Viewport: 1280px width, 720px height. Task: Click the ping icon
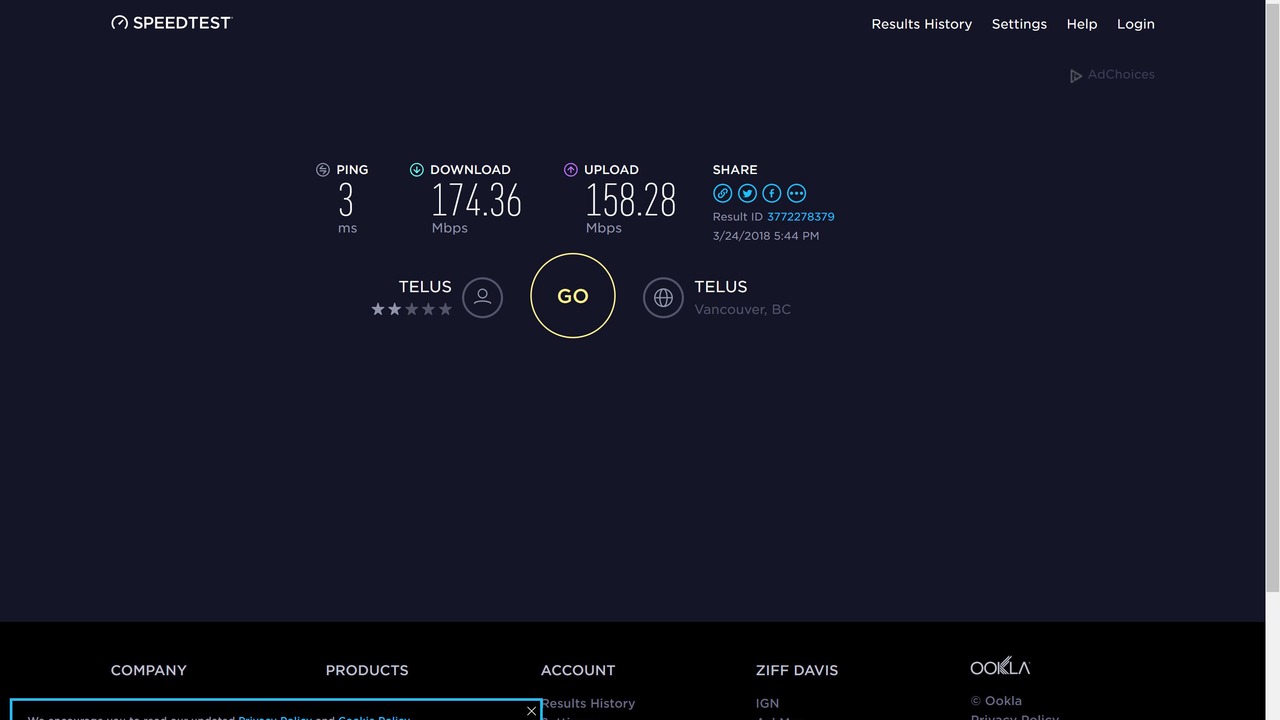tap(323, 170)
